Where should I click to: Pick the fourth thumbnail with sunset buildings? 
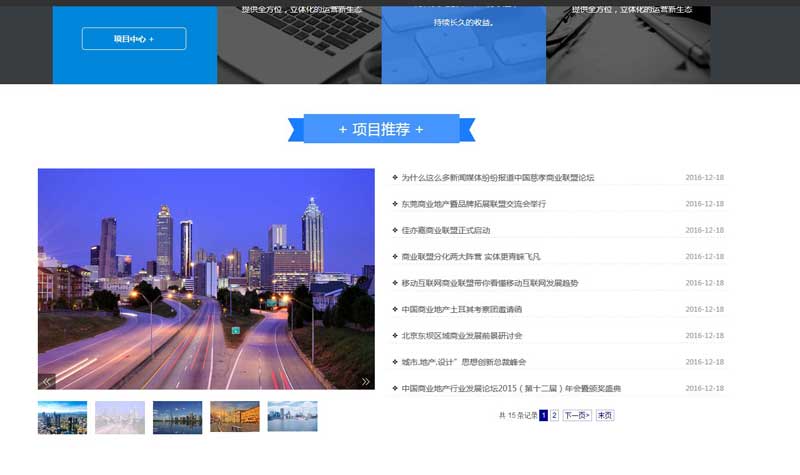pyautogui.click(x=235, y=417)
